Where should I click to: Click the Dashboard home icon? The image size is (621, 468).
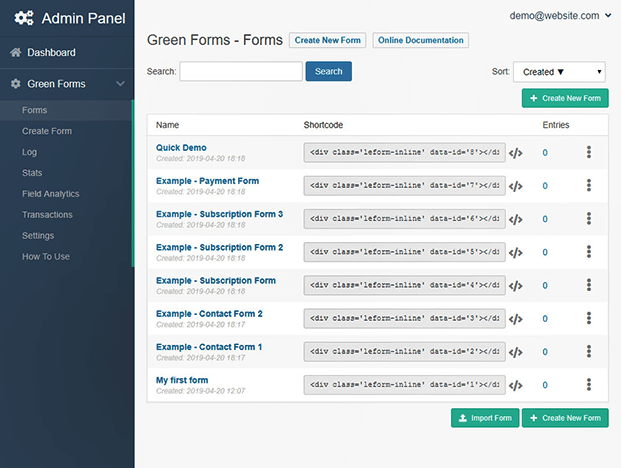[x=16, y=52]
